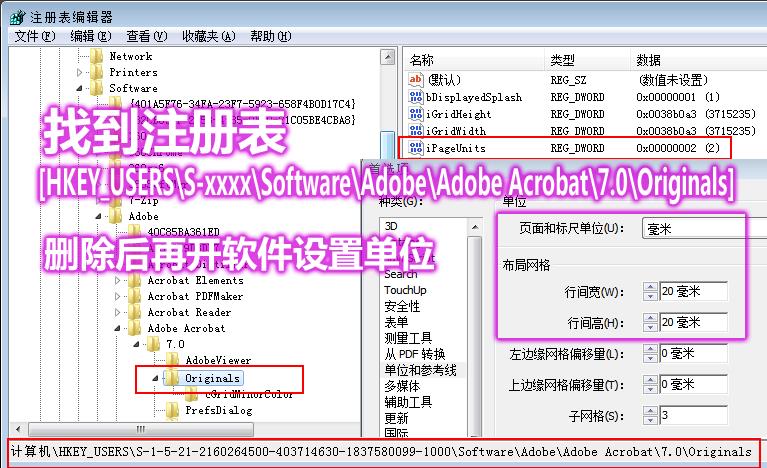Select 测量工具 in the category list
767x468 pixels.
408,338
